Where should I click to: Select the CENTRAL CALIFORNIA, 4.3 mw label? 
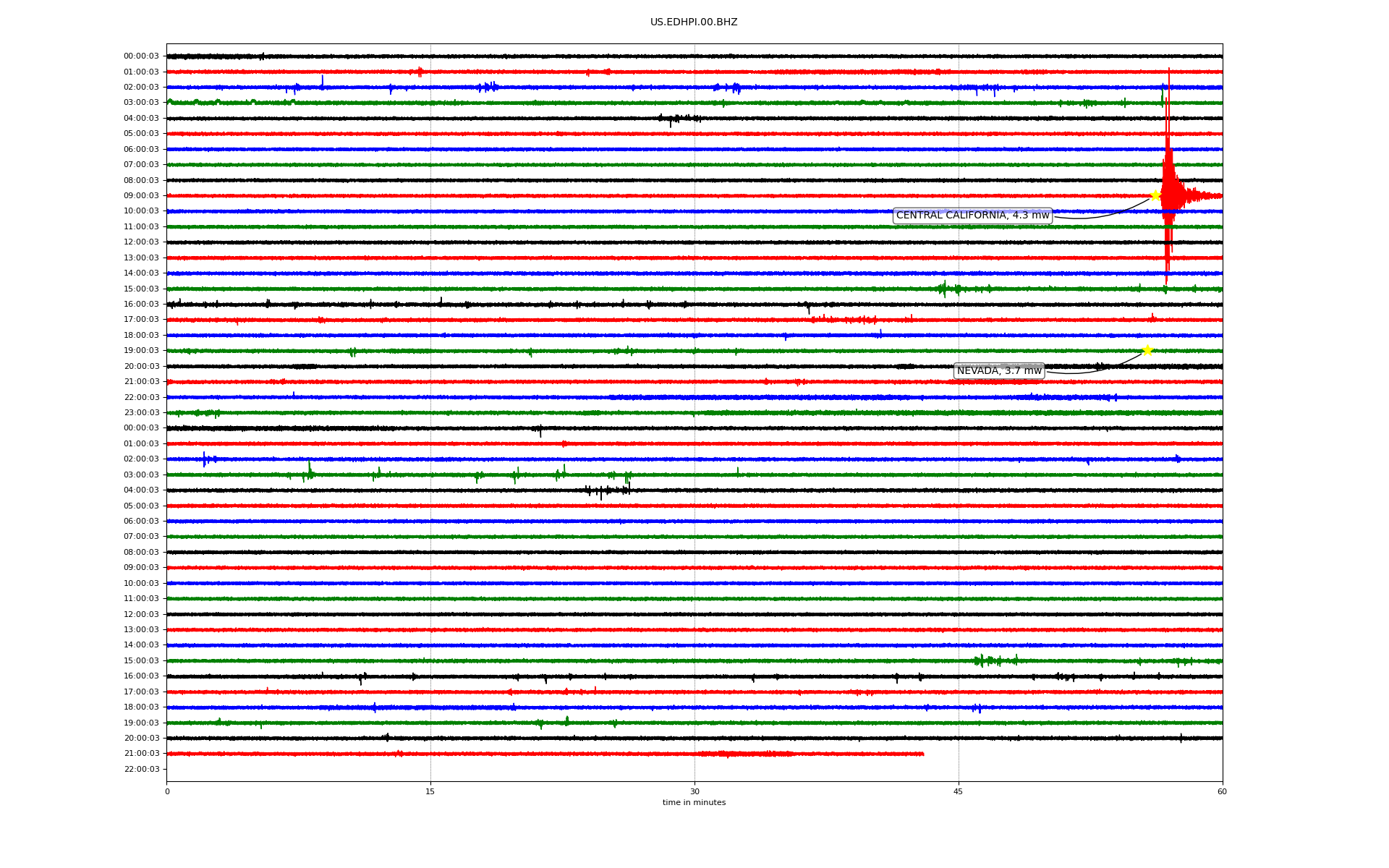972,216
